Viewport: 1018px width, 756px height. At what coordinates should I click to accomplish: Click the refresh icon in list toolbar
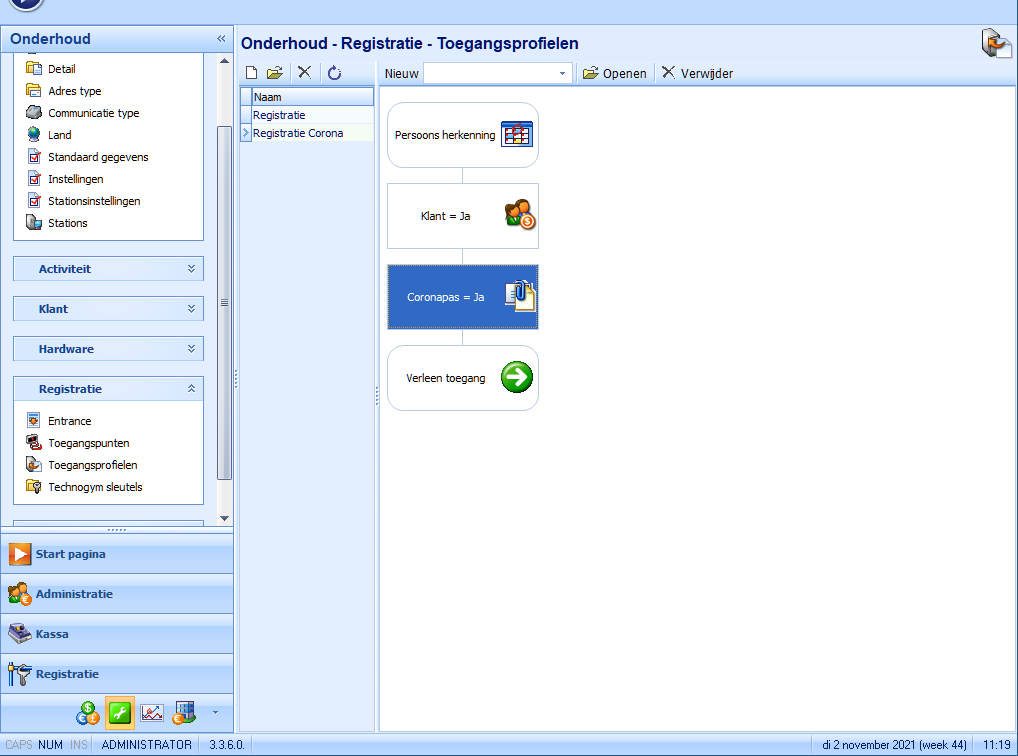(x=335, y=73)
